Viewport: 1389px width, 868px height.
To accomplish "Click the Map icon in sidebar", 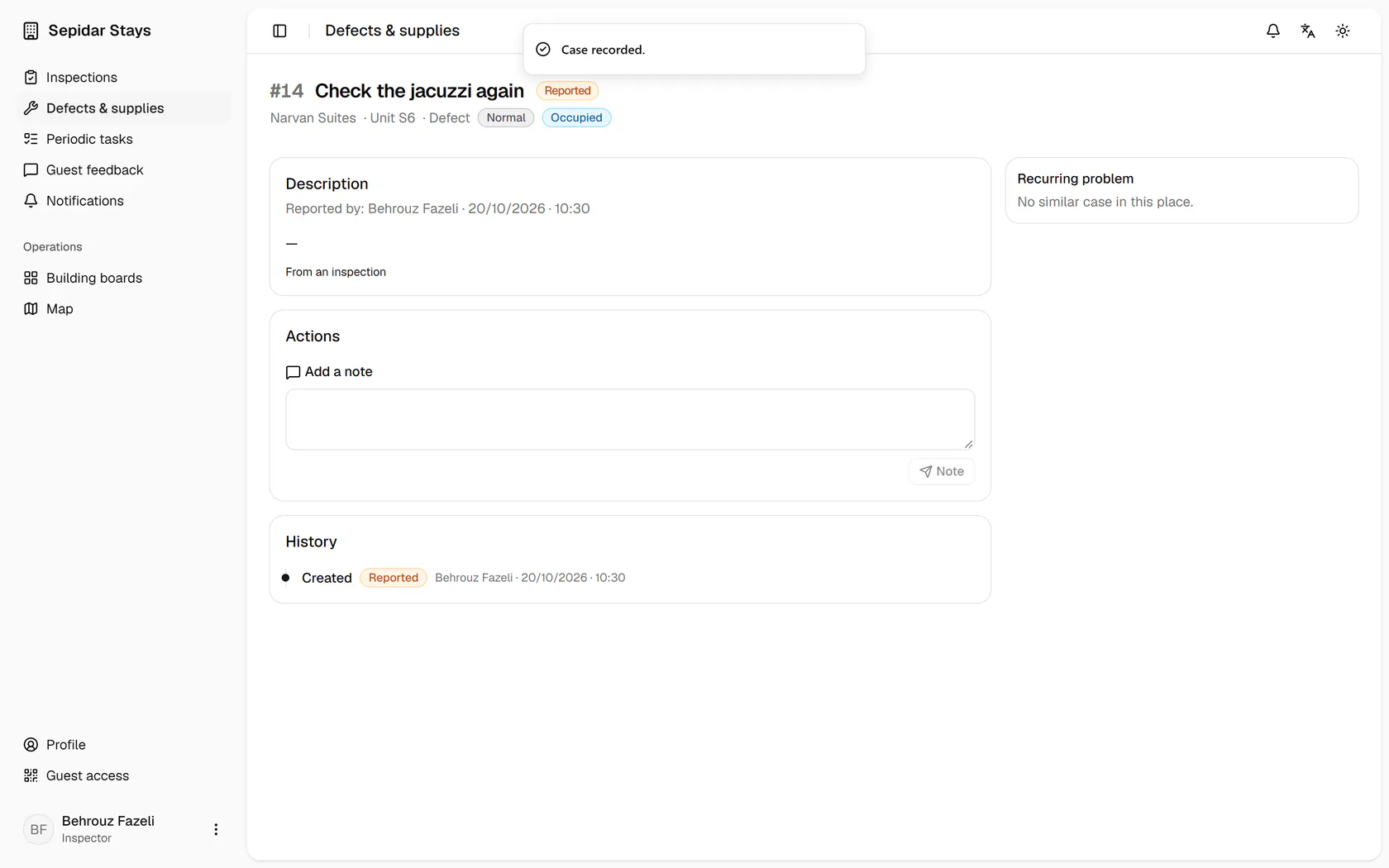I will (x=31, y=309).
